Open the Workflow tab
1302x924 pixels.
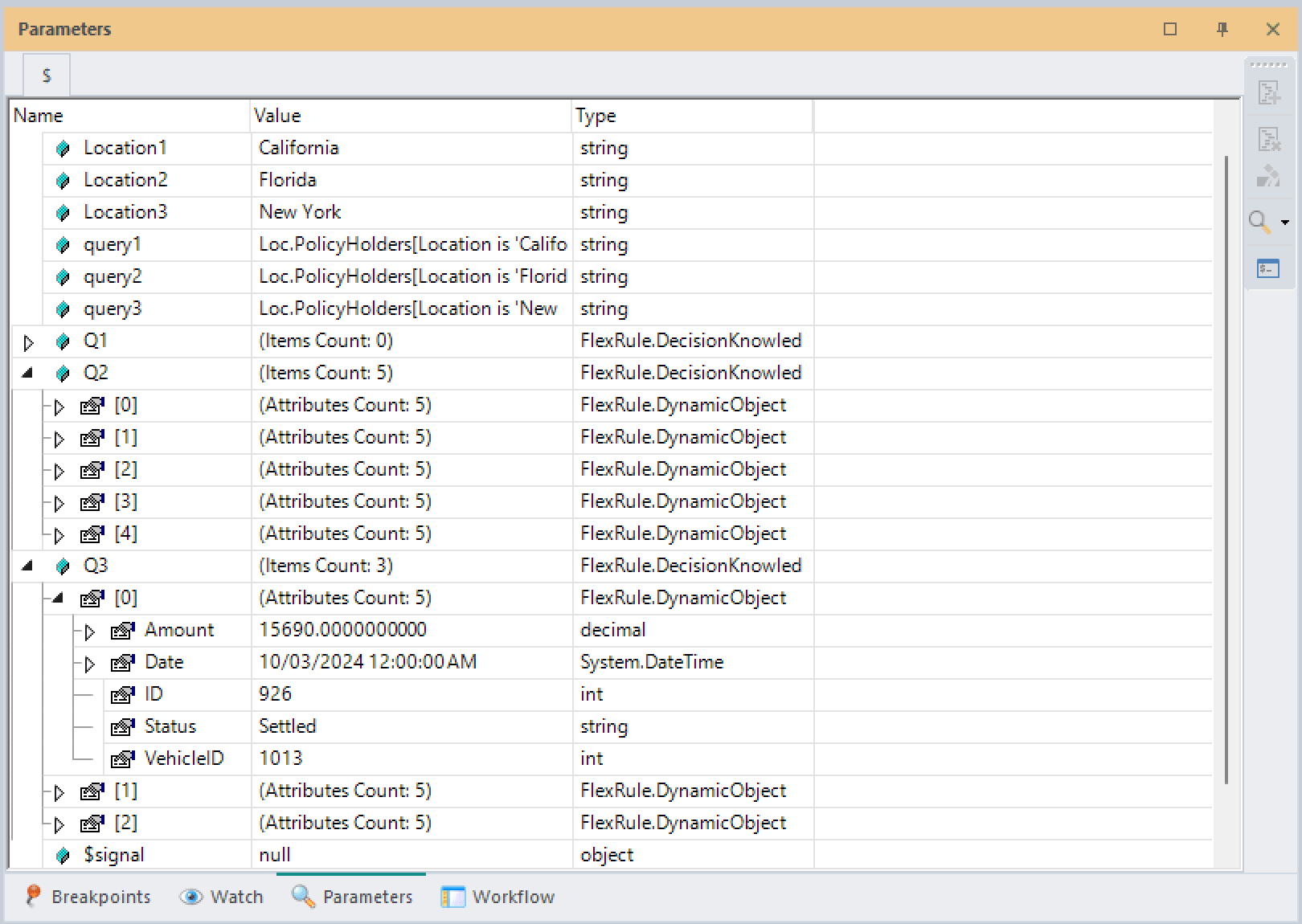click(497, 897)
